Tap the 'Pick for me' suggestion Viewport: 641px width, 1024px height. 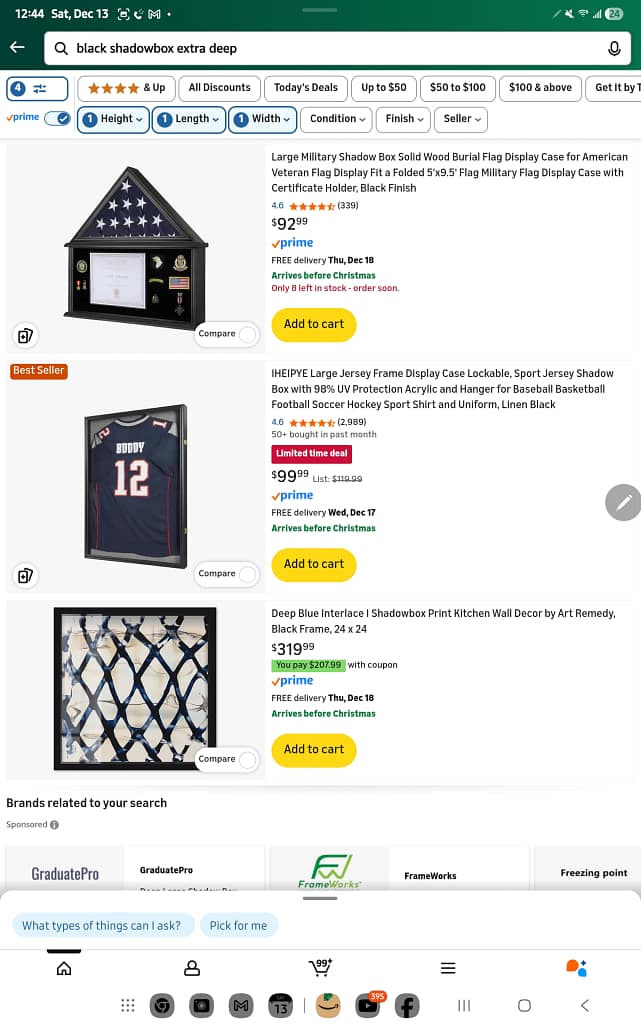pos(238,925)
